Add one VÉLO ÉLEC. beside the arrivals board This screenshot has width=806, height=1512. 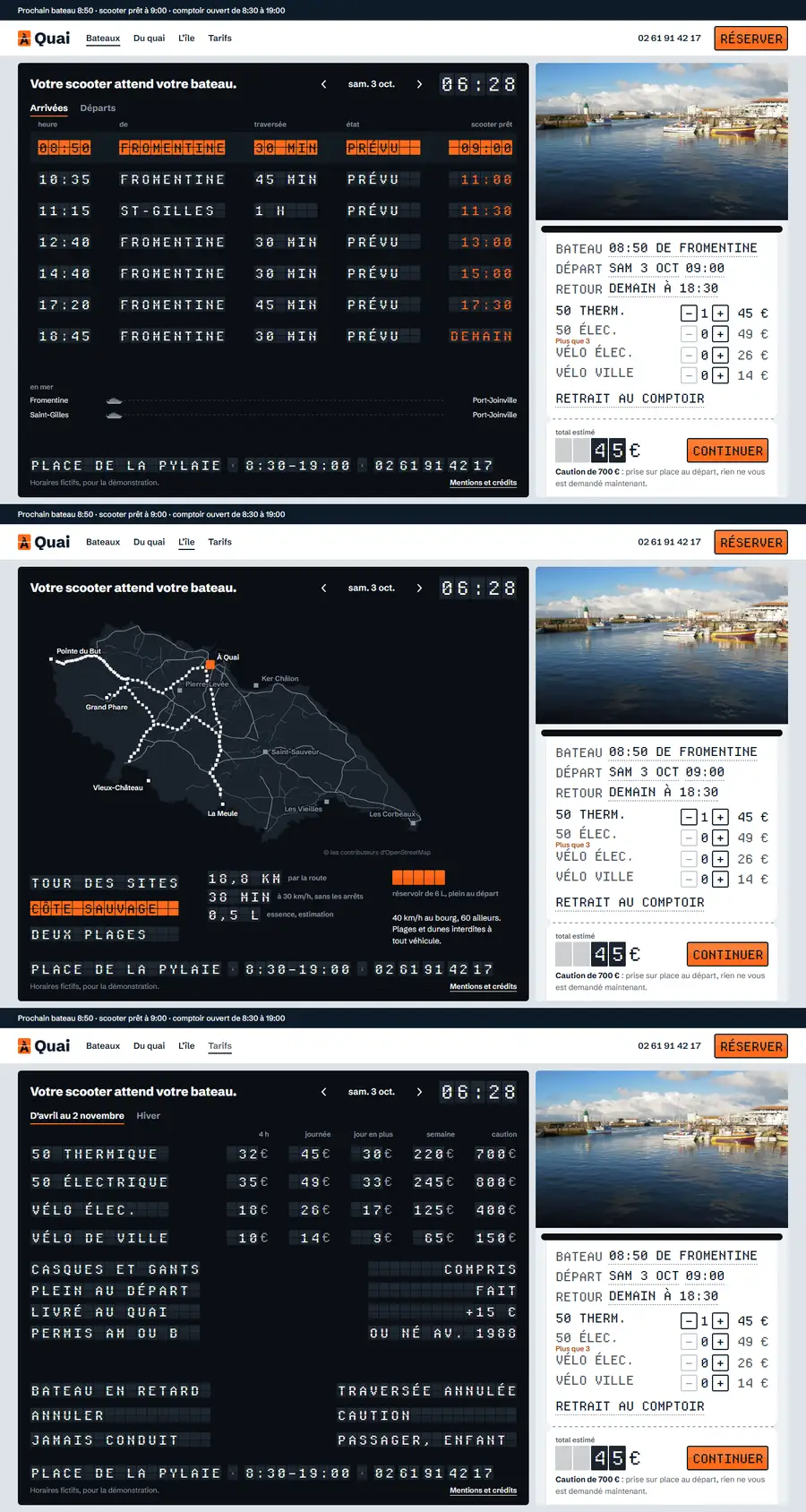coord(720,356)
